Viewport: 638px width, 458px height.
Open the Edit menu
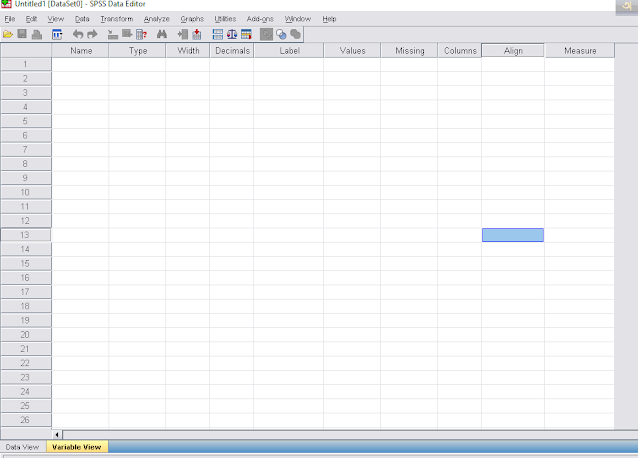(x=31, y=19)
